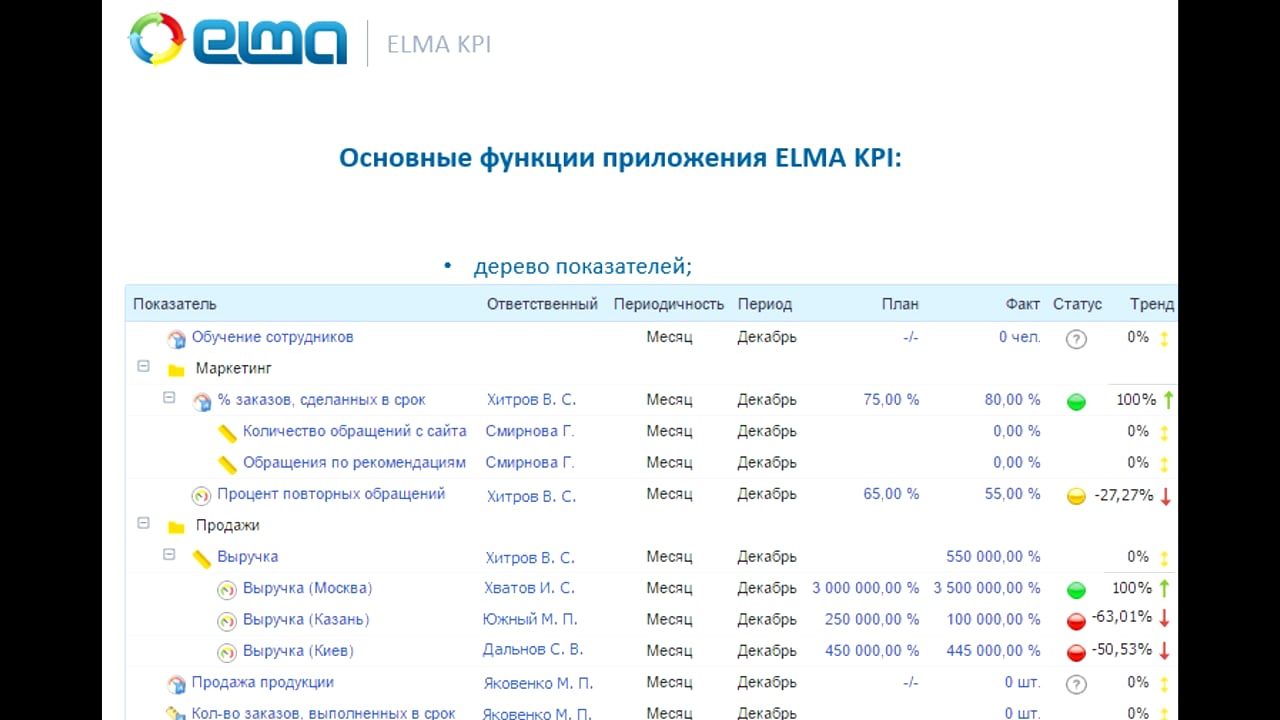The height and width of the screenshot is (720, 1280).
Task: Click gauge icon beside Процент повторных обращений
Action: pyautogui.click(x=202, y=495)
